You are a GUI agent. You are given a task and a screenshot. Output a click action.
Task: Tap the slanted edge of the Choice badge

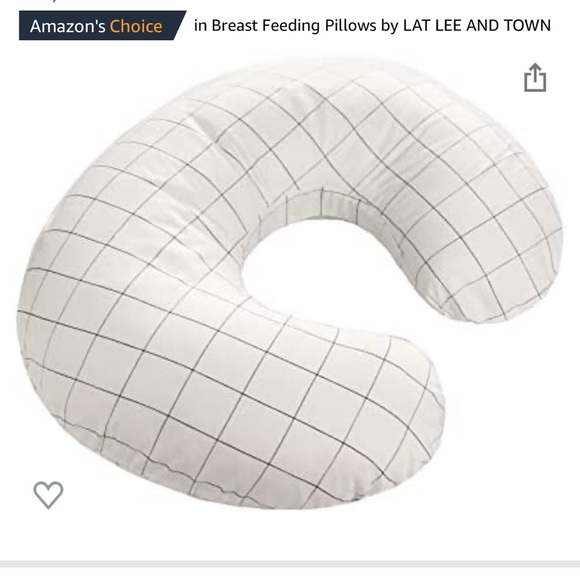point(179,26)
